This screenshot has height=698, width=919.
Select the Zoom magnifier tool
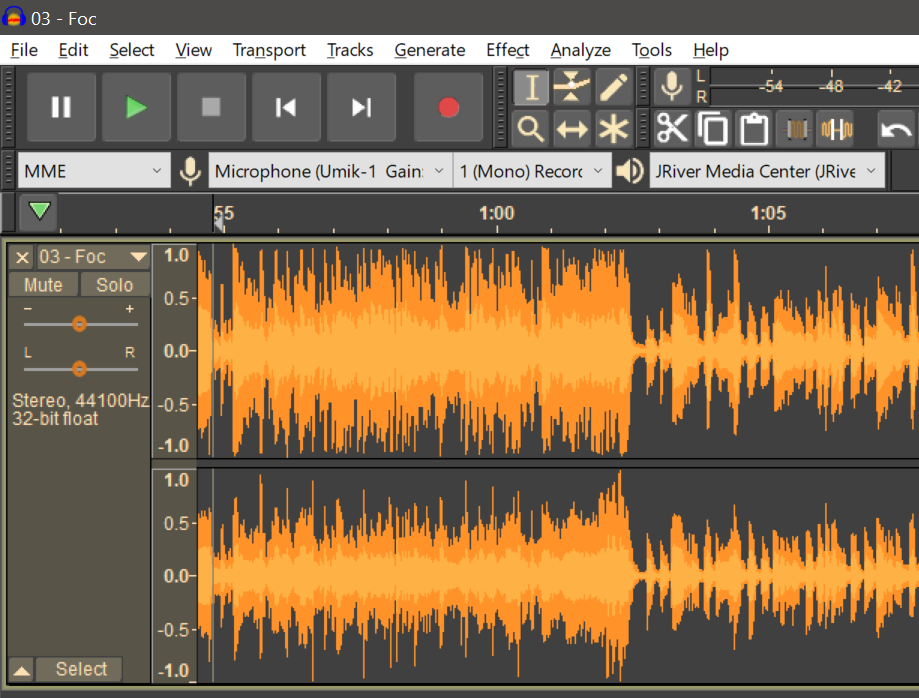[531, 128]
